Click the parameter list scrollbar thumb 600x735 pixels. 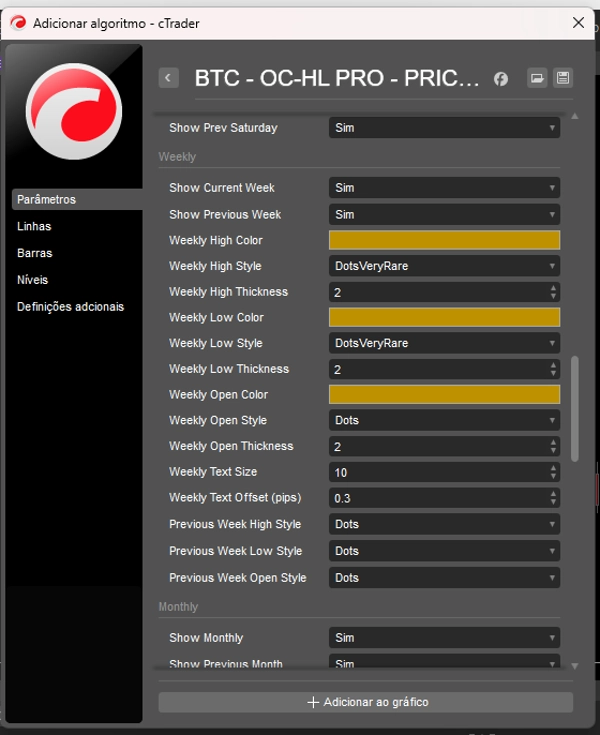(575, 409)
